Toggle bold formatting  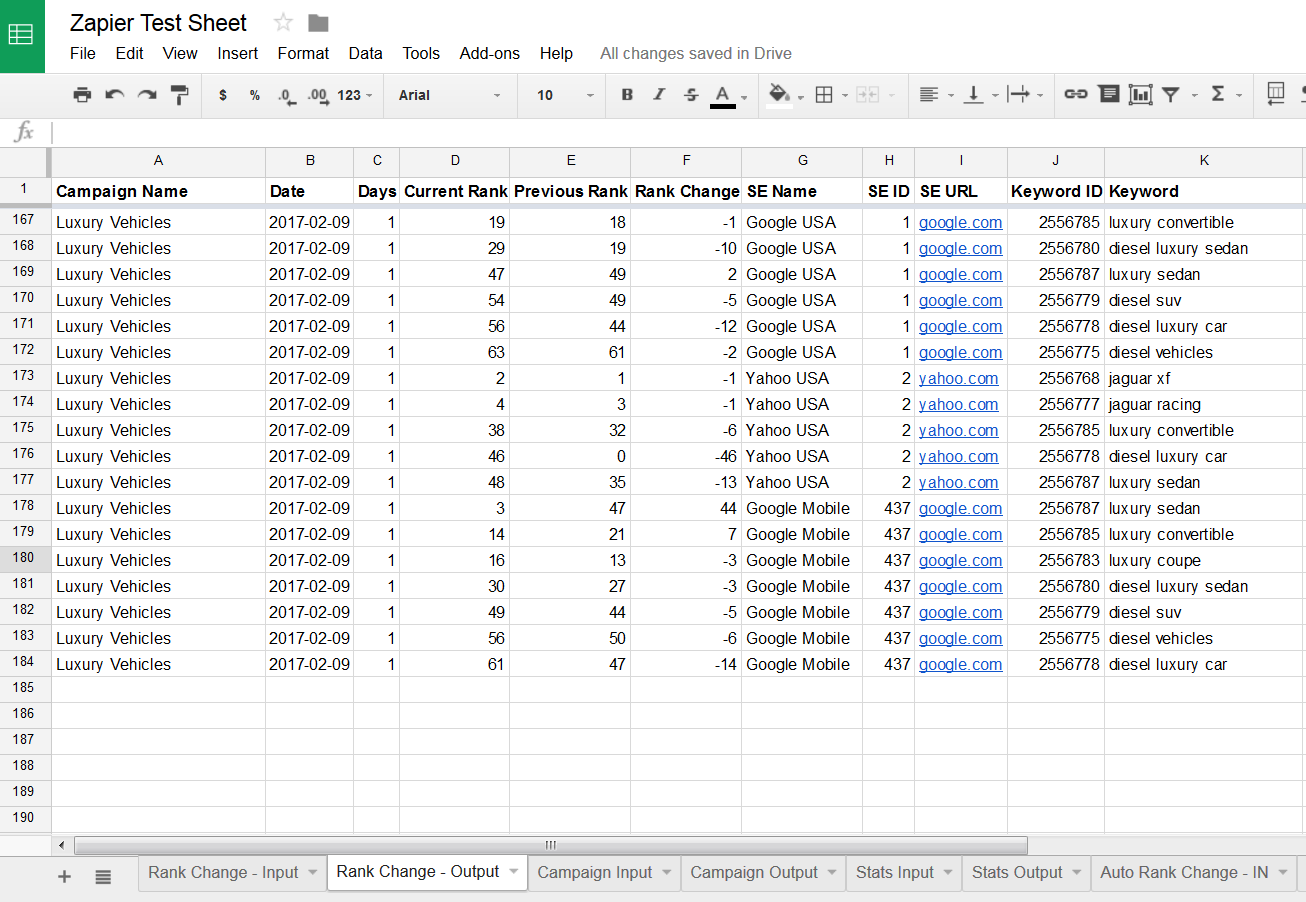[x=627, y=95]
